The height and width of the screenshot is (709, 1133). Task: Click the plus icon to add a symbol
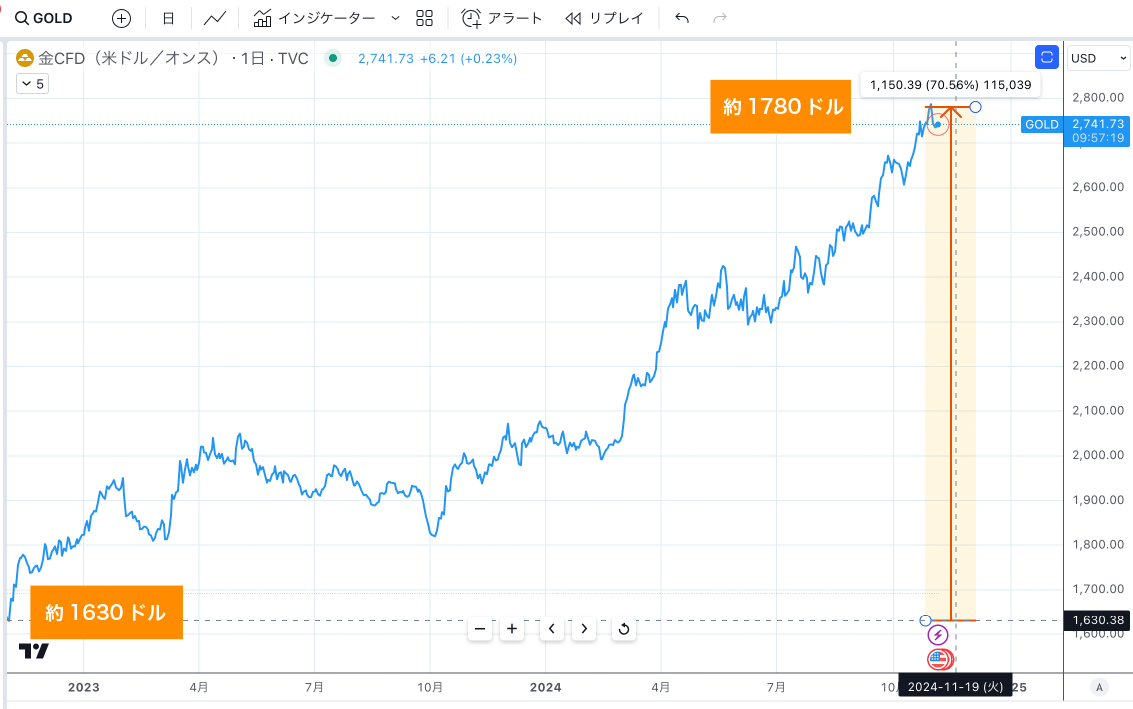[120, 17]
